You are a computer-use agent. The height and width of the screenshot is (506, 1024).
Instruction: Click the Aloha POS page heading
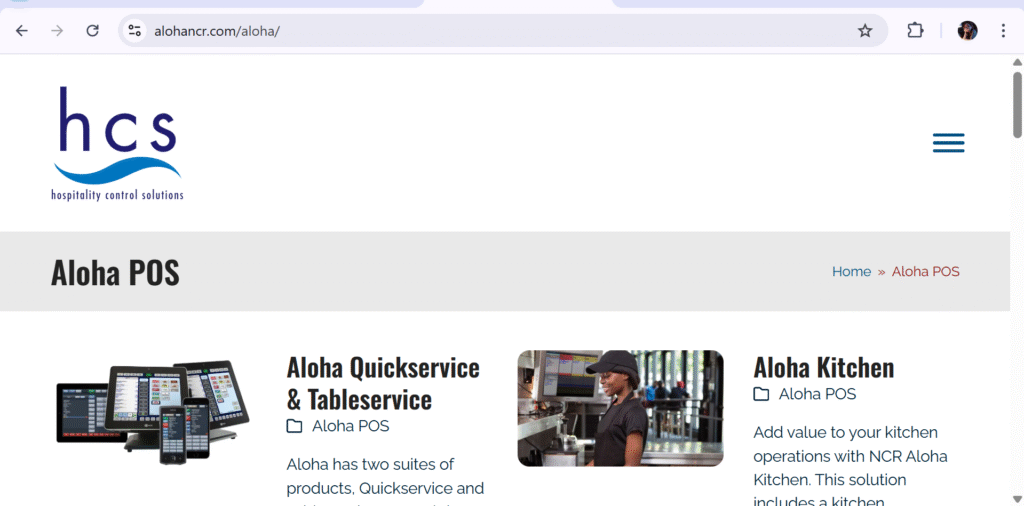tap(116, 273)
